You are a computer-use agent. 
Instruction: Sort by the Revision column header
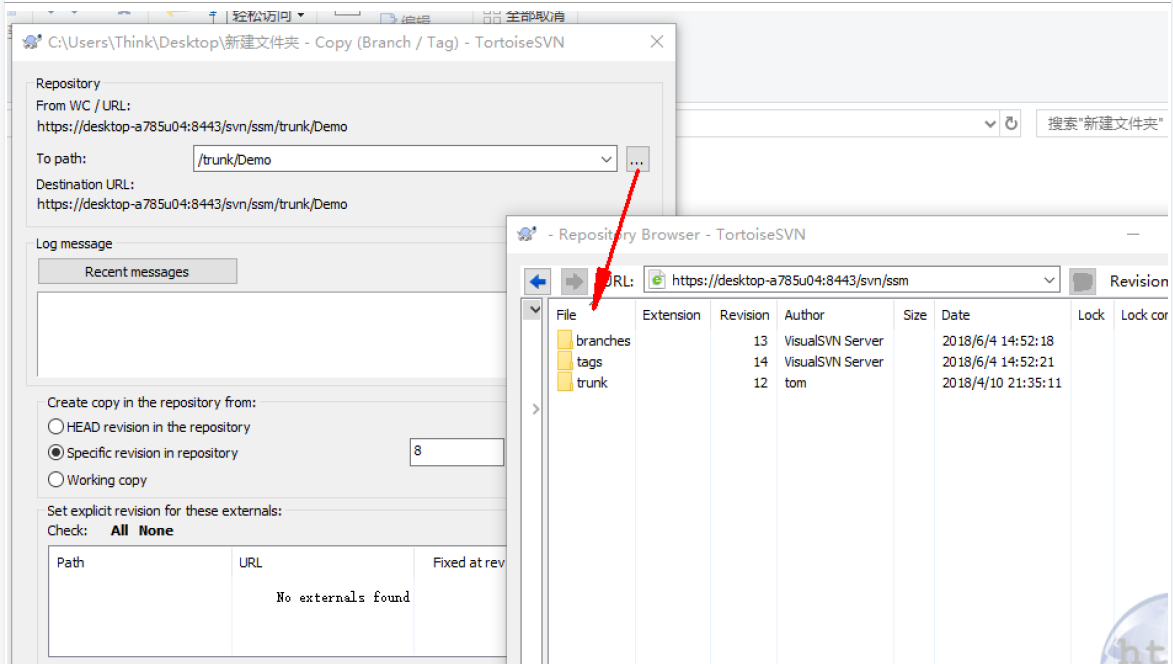coord(744,315)
